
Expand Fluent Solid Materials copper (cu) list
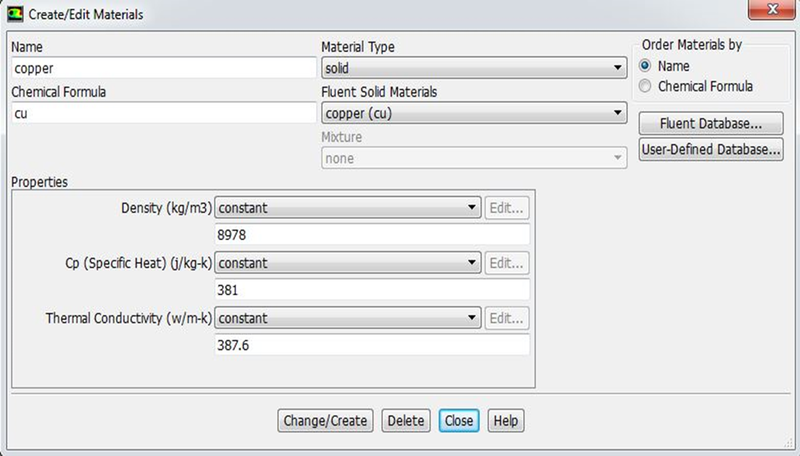pyautogui.click(x=474, y=113)
